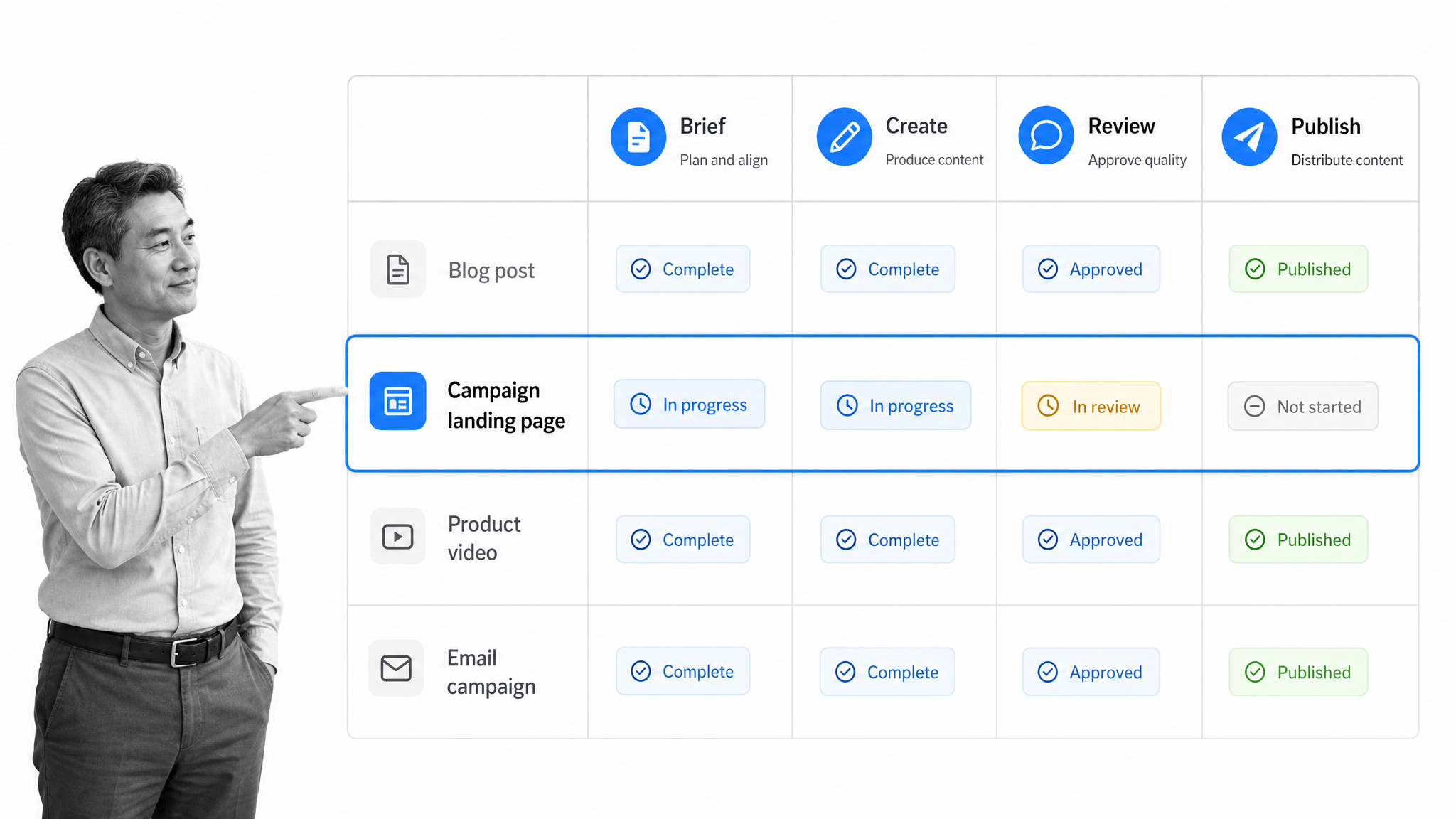Open Blog post Published badge

pos(1298,269)
